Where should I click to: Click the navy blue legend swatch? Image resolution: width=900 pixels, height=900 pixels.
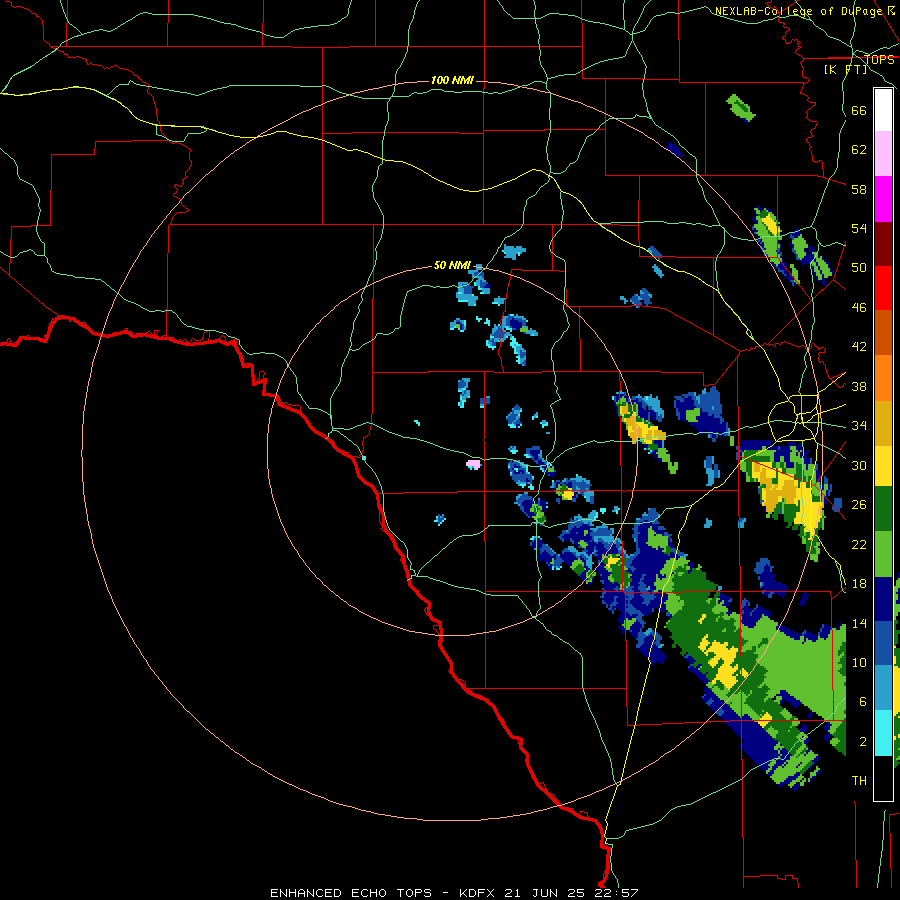(x=883, y=599)
